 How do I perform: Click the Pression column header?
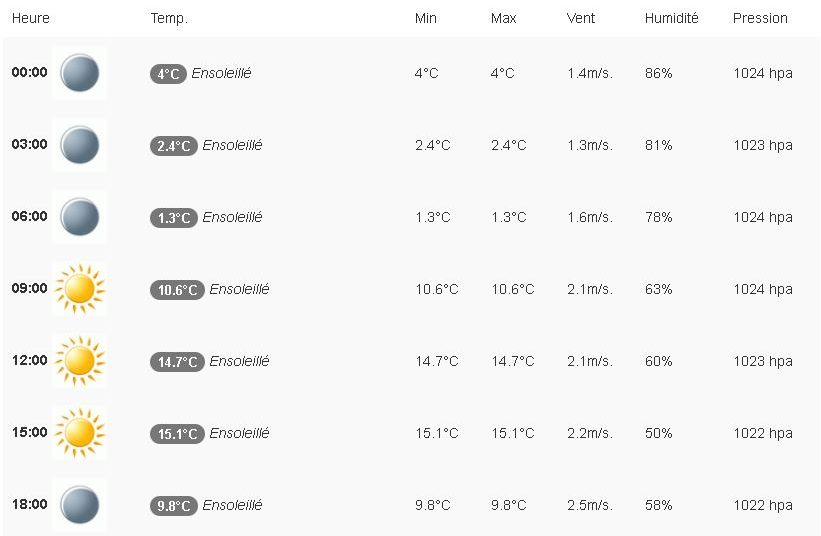(760, 18)
